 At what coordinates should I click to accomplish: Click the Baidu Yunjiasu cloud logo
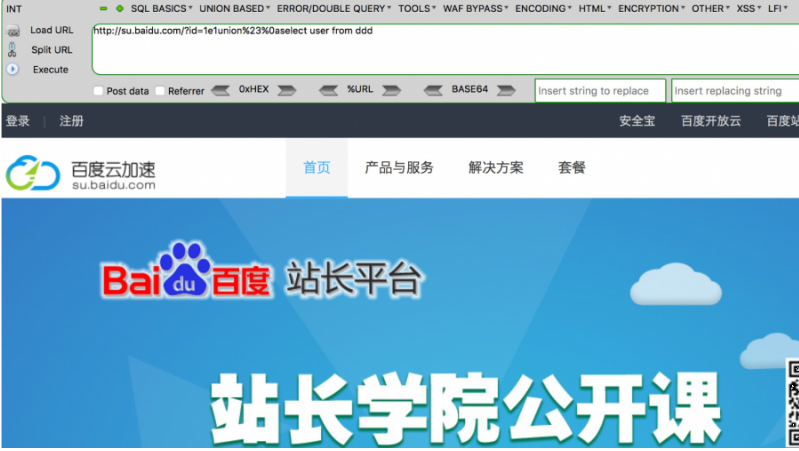click(x=33, y=173)
